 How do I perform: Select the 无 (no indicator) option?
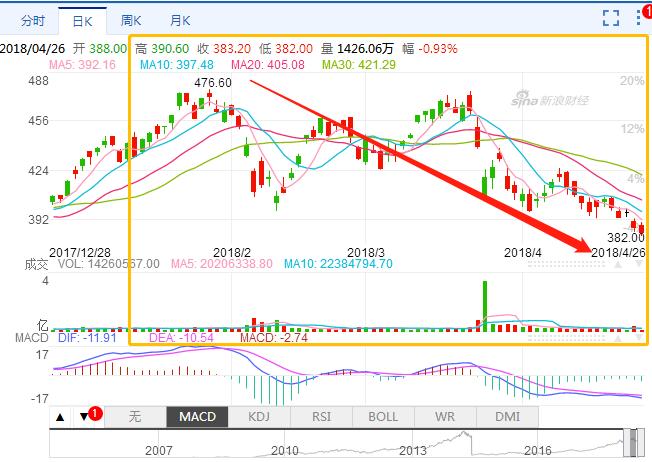click(x=135, y=417)
